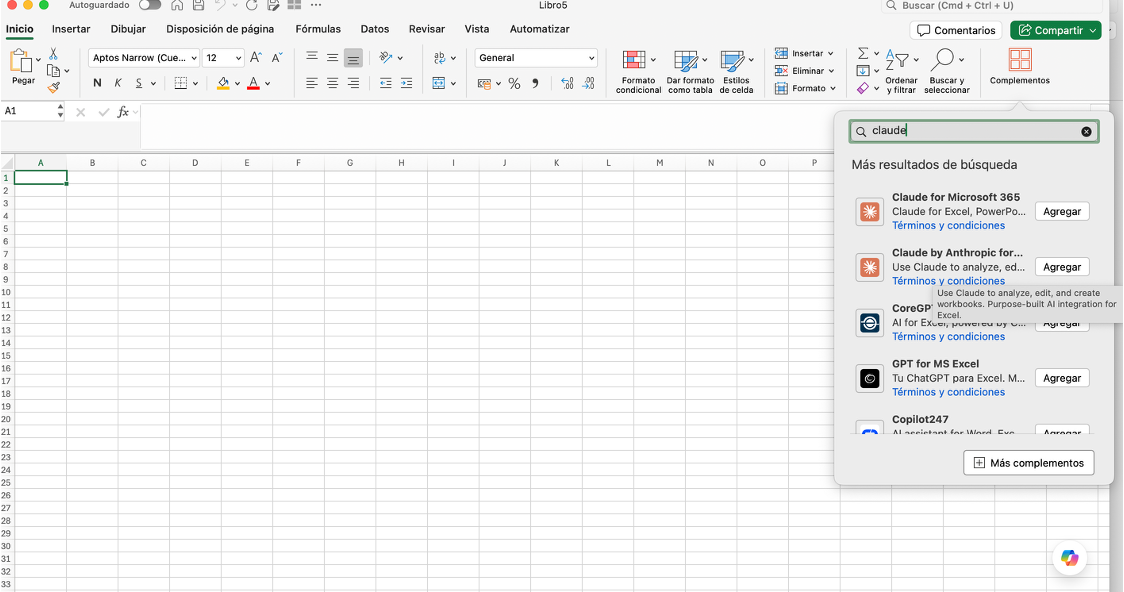This screenshot has width=1124, height=592.
Task: Click the AutoSum sigma icon
Action: [x=863, y=54]
